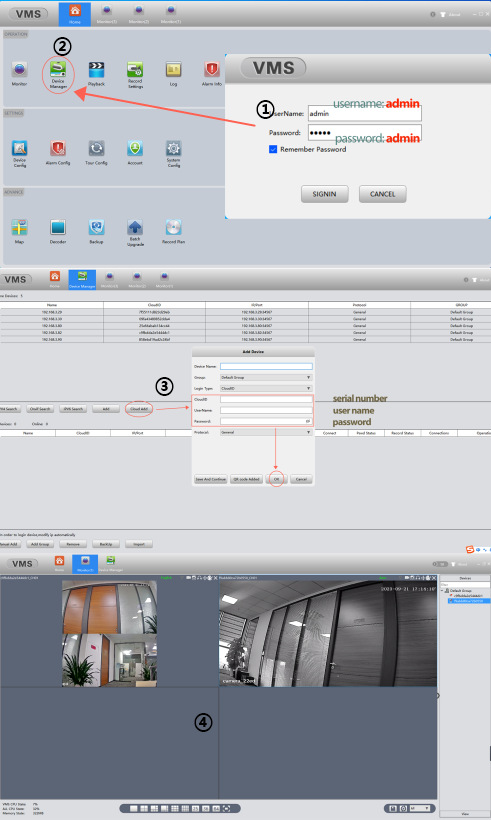491x820 pixels.
Task: Expand the Login Type dropdown
Action: point(266,388)
